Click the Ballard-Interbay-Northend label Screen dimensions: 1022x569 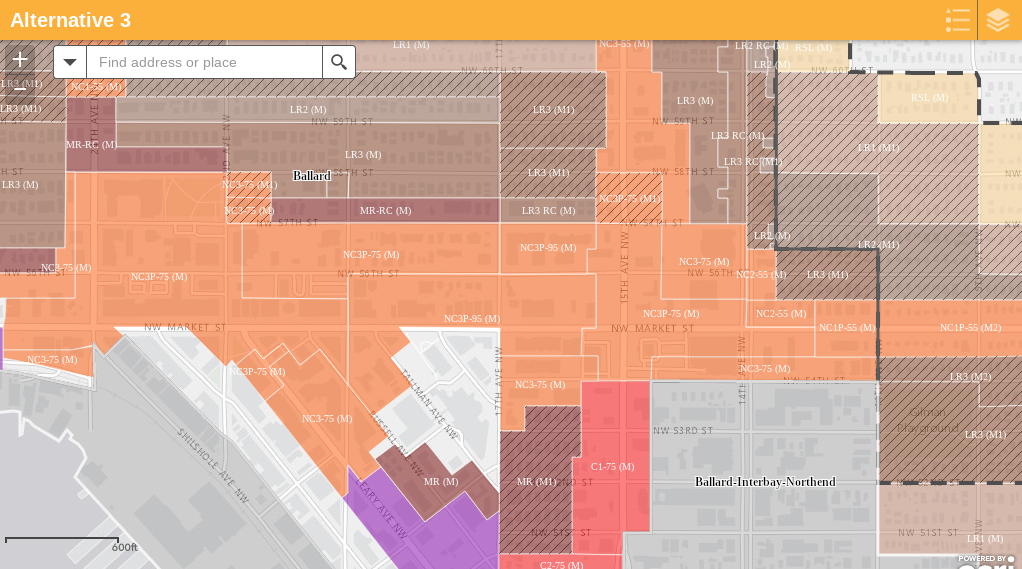pyautogui.click(x=765, y=482)
